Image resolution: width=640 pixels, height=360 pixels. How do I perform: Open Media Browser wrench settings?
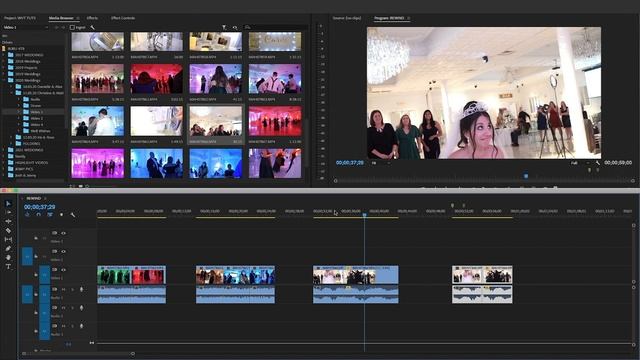[93, 27]
